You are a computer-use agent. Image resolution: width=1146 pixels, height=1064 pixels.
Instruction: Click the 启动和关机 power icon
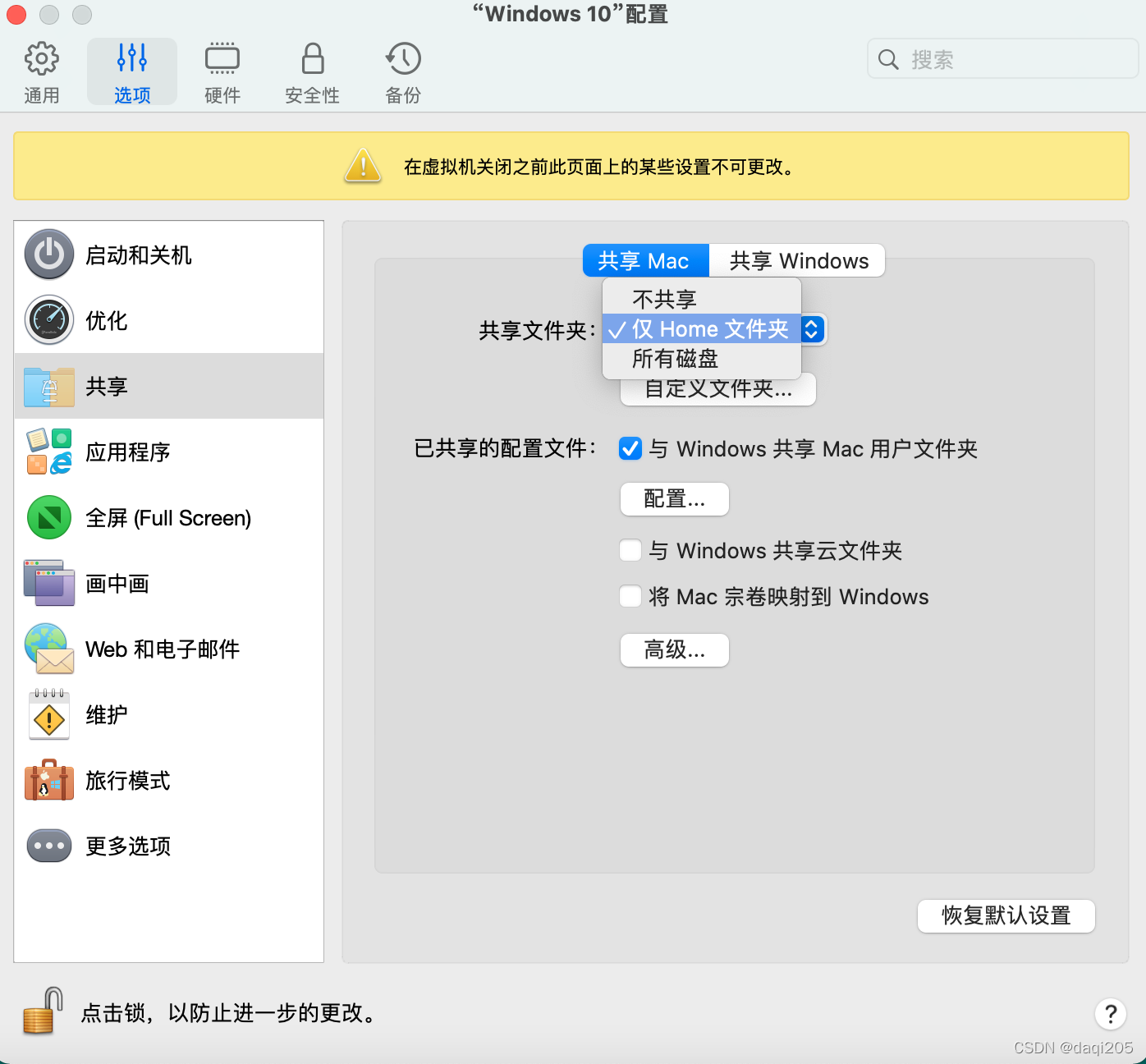pyautogui.click(x=49, y=255)
